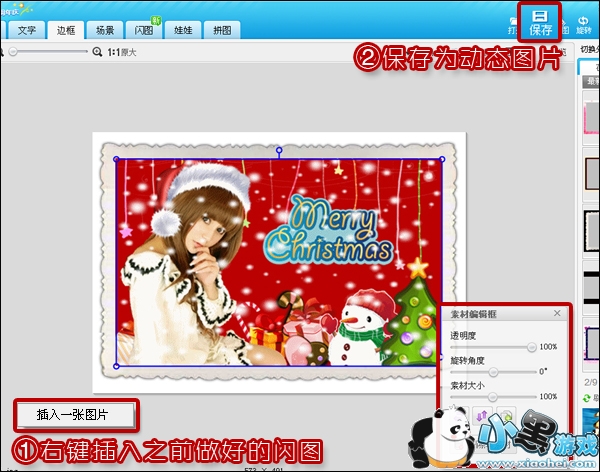600x472 pixels.
Task: Click the 透明度 (Opacity) slider handle
Action: (533, 346)
